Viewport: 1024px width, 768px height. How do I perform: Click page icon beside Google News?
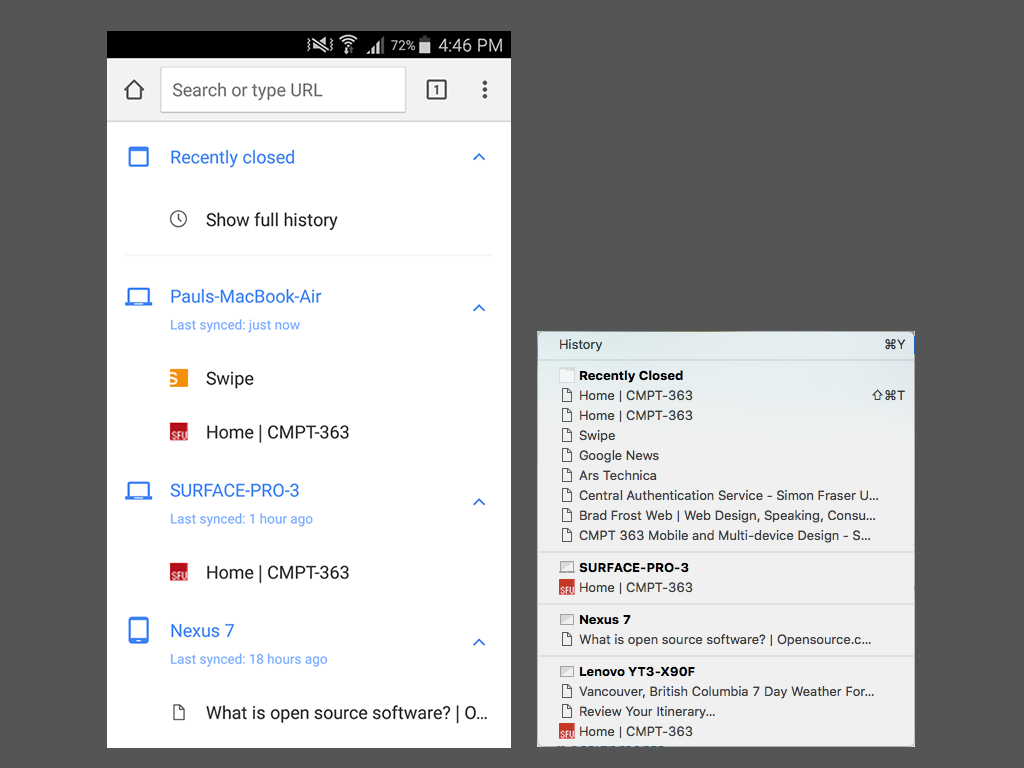pos(567,455)
